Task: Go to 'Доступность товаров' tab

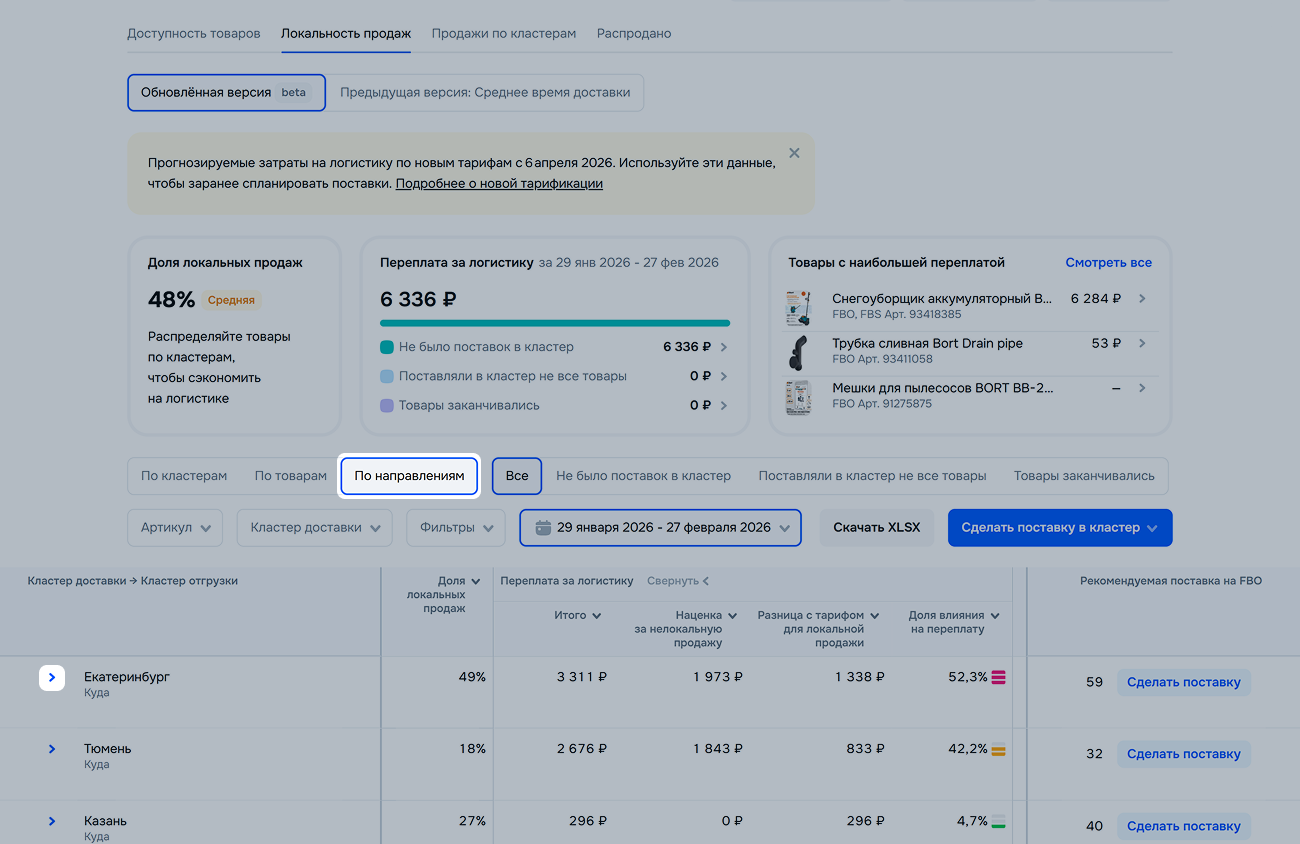Action: pyautogui.click(x=193, y=34)
